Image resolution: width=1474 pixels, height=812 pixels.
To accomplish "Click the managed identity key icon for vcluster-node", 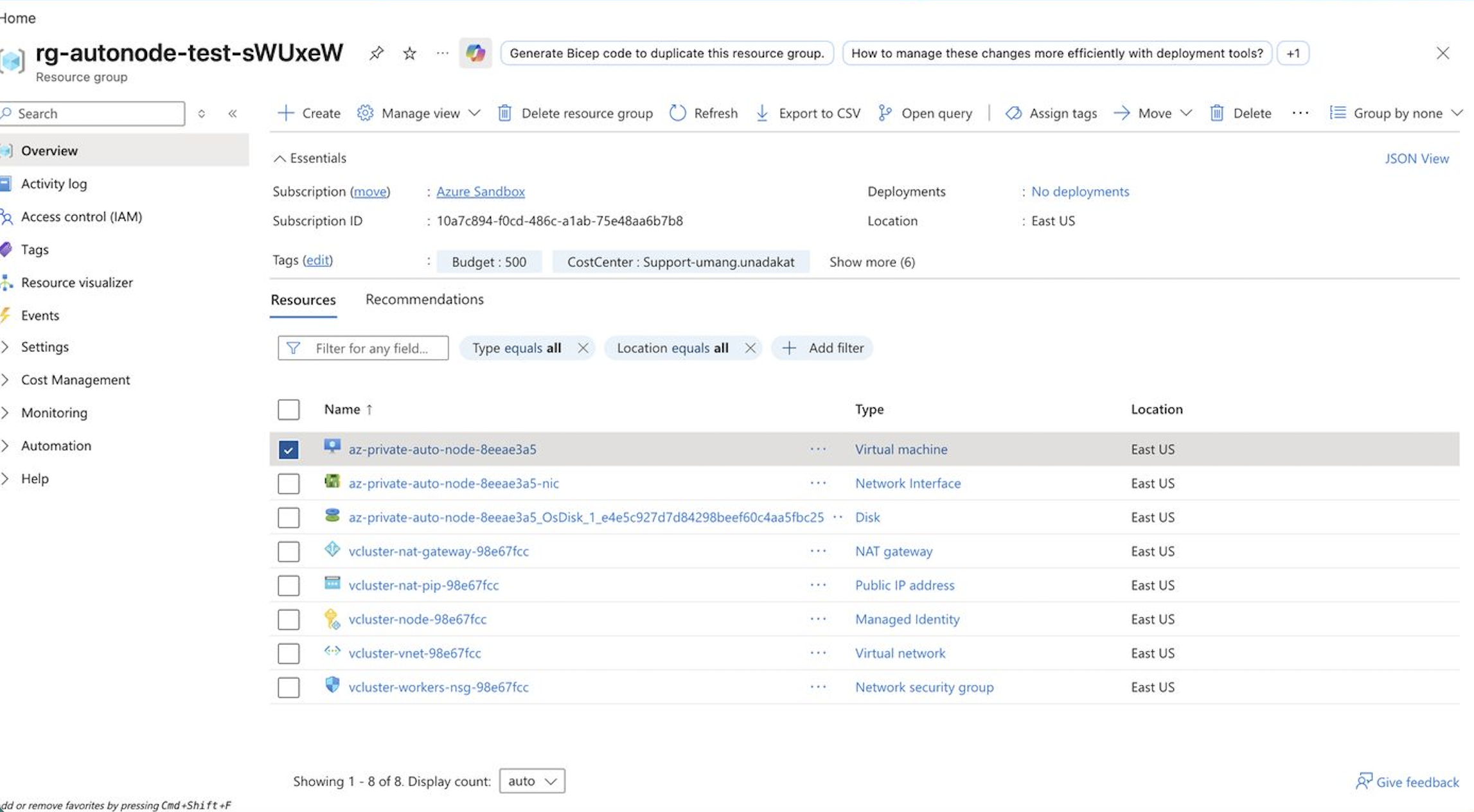I will tap(332, 619).
